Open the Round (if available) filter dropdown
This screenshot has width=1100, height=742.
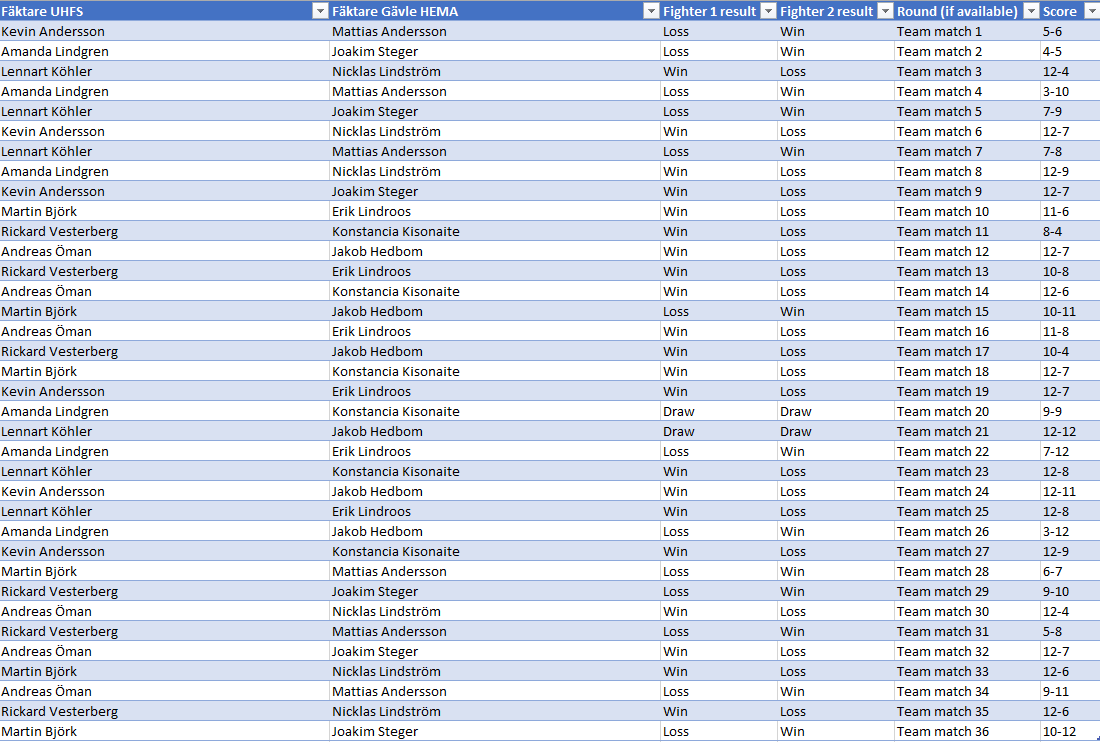click(1031, 11)
